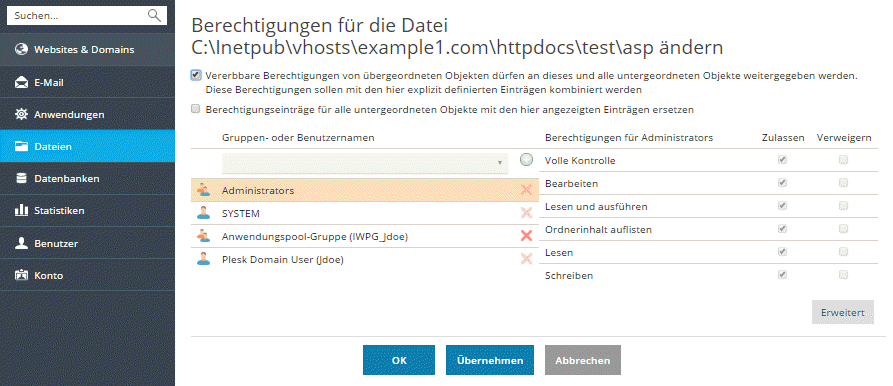This screenshot has width=893, height=386.
Task: Open Statistiken in the sidebar
Action: coord(87,211)
